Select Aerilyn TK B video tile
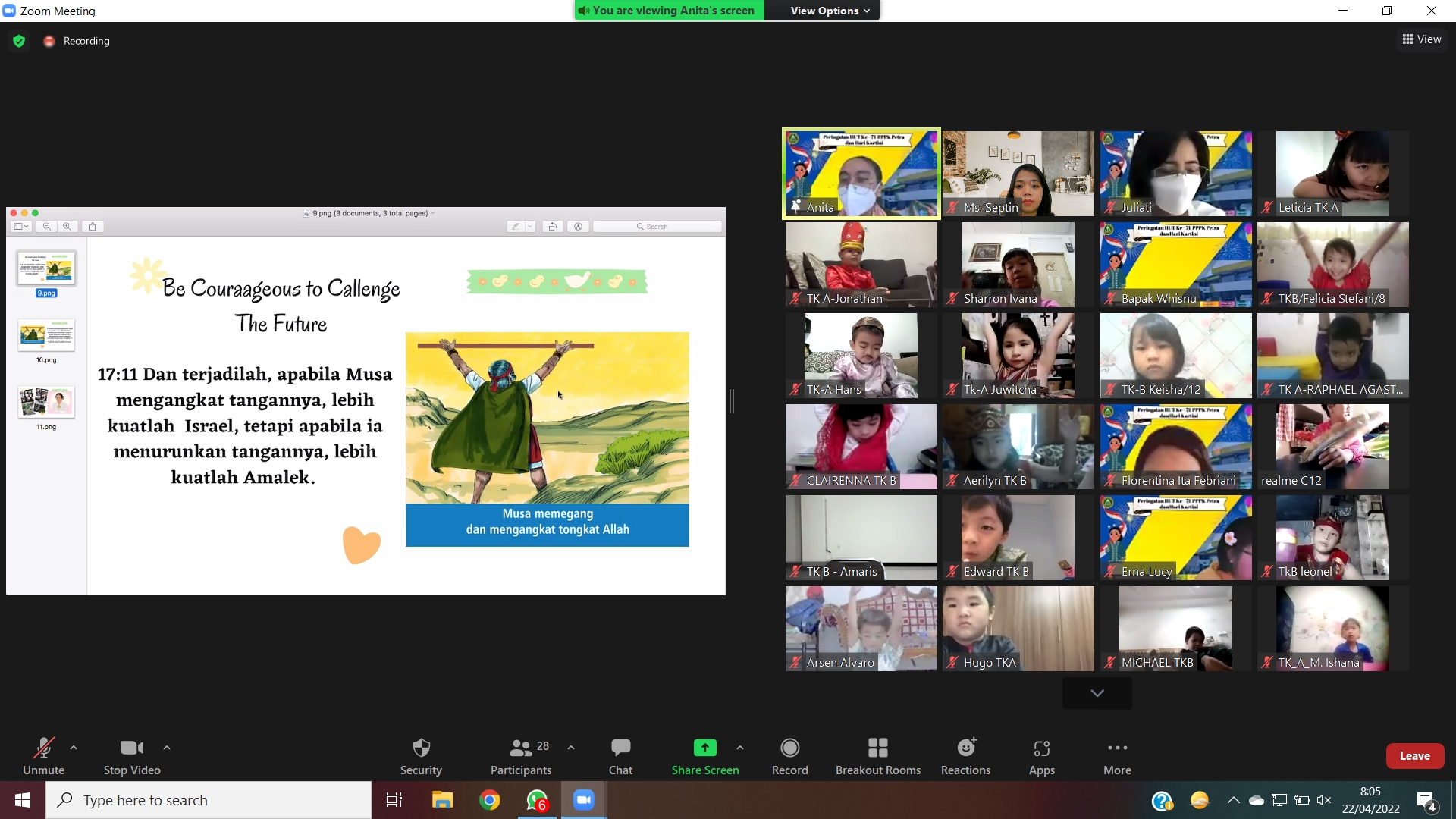 tap(1018, 447)
